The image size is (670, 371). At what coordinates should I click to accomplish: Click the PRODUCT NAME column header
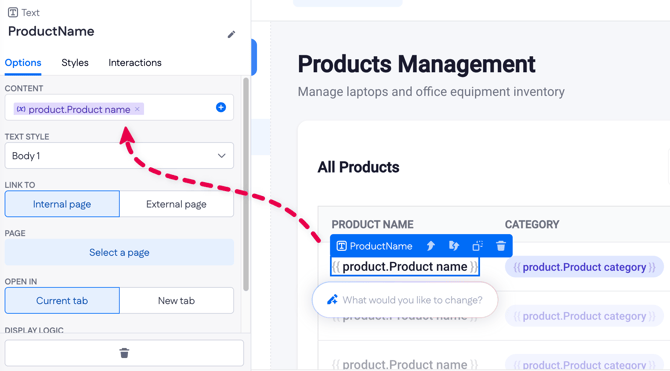[x=373, y=224]
